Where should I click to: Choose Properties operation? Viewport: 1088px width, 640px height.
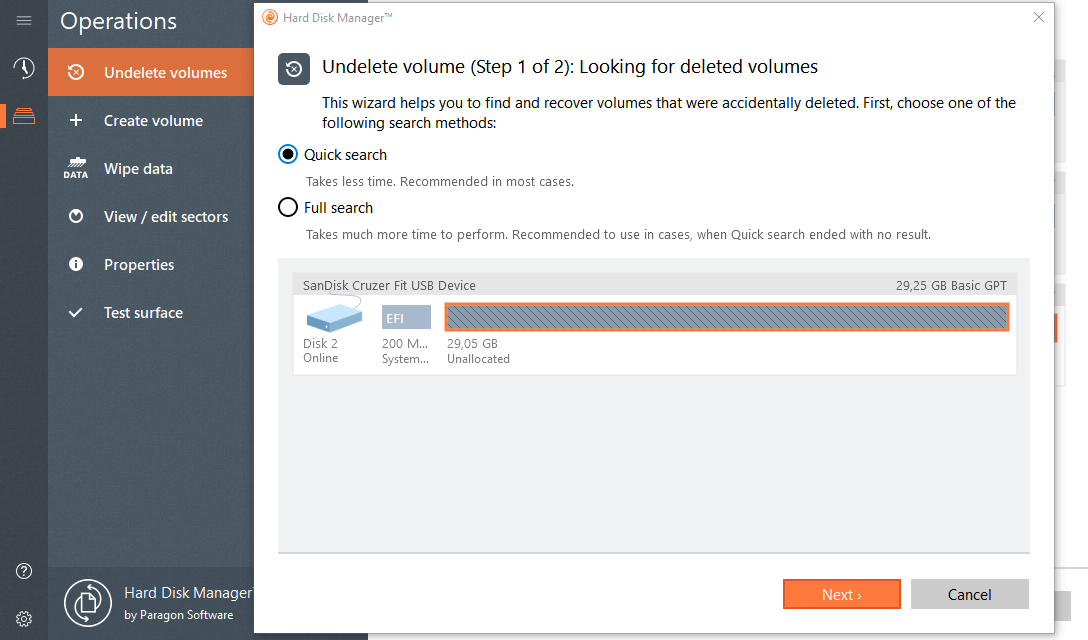click(x=151, y=264)
